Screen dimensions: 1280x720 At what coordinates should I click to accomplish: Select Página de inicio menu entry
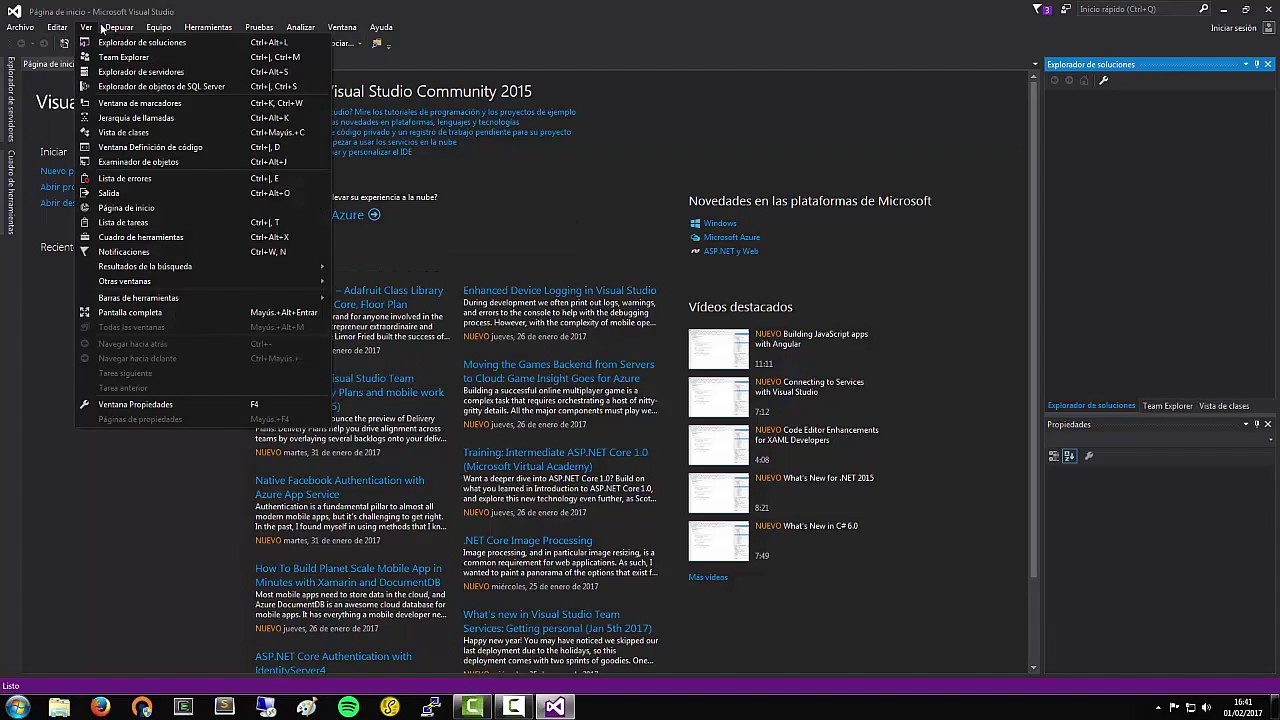[202, 208]
